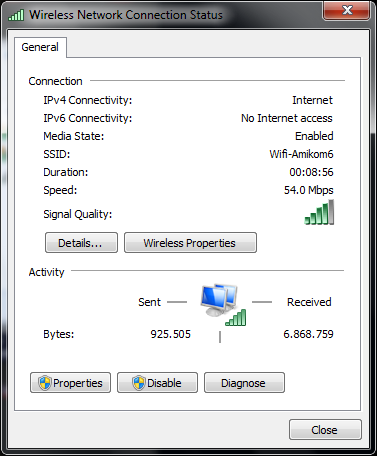Click the IPv6 Connectivity status text
The width and height of the screenshot is (377, 456).
287,118
